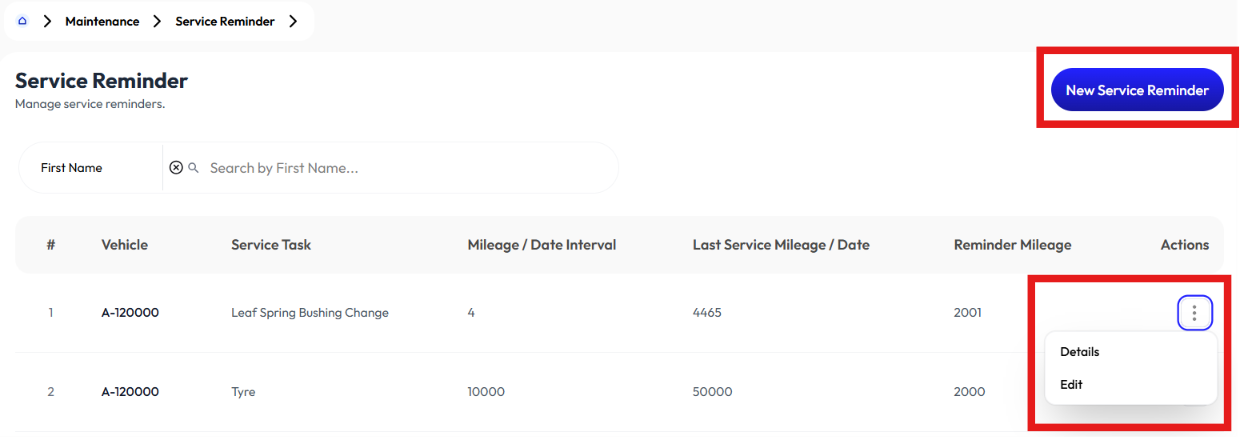Open the First Name filter selector
The image size is (1240, 437).
point(91,168)
